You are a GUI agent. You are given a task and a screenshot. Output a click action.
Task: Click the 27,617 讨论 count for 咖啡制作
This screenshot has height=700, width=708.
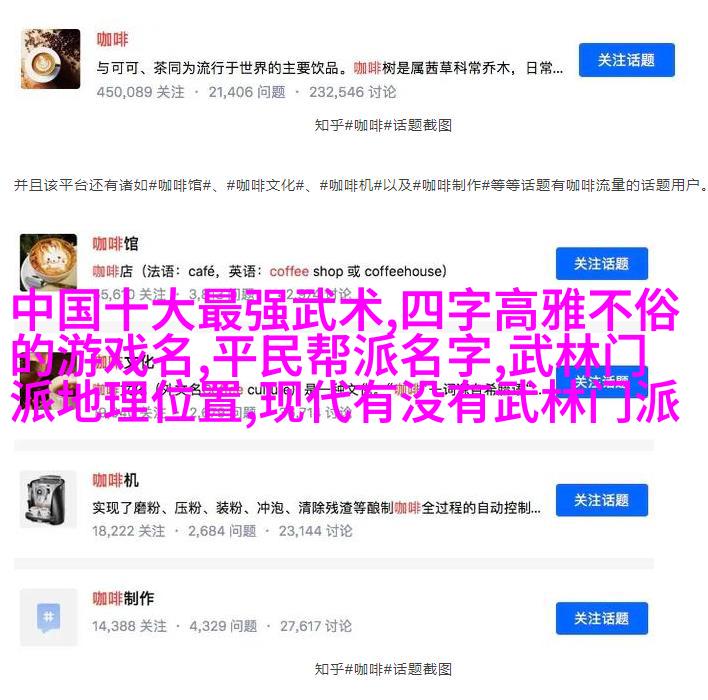click(316, 626)
